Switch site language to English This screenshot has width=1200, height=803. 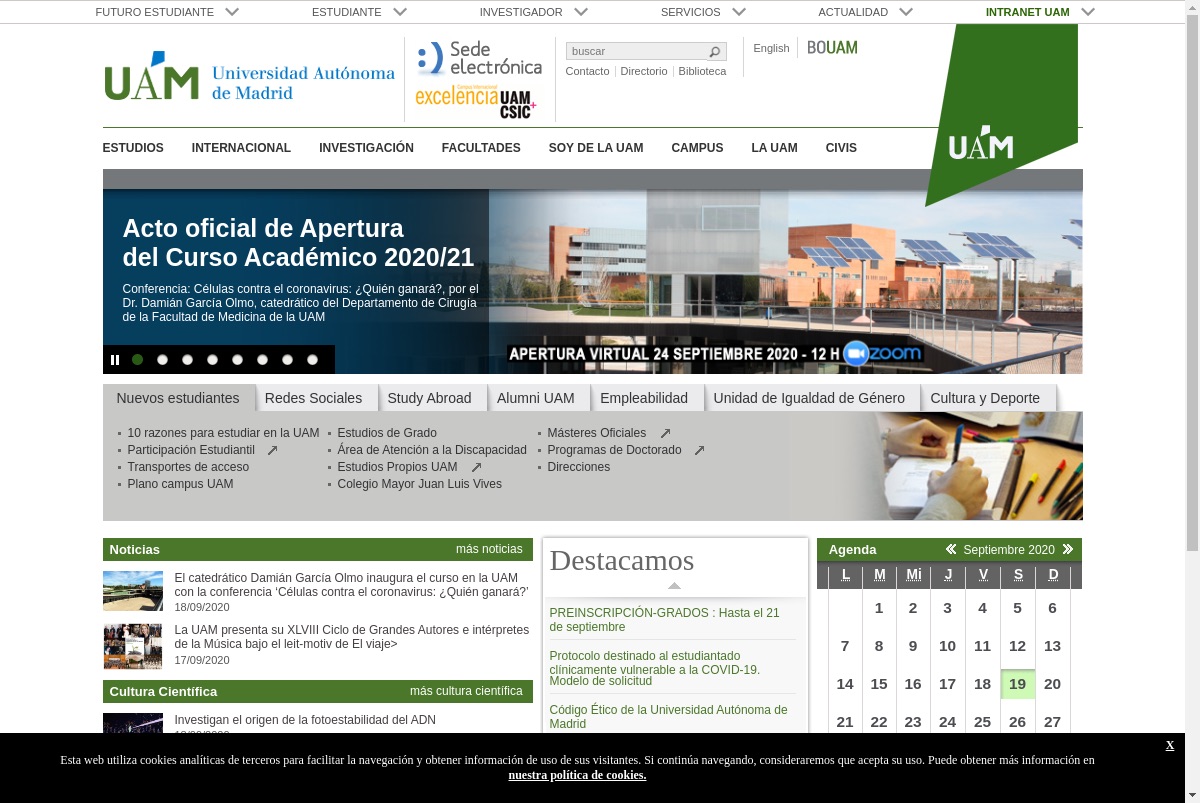click(771, 48)
